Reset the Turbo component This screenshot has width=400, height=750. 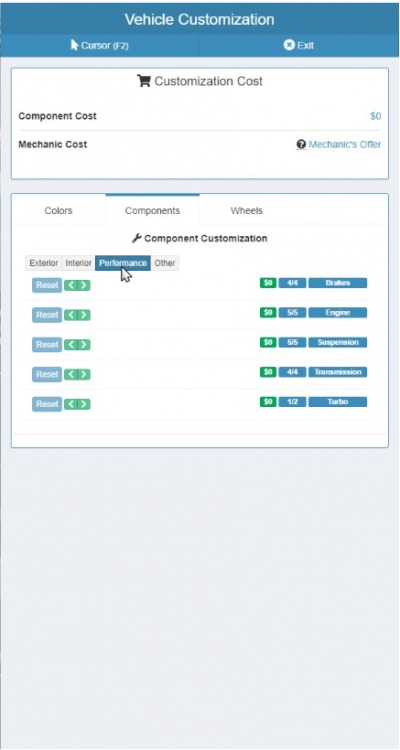pyautogui.click(x=47, y=404)
